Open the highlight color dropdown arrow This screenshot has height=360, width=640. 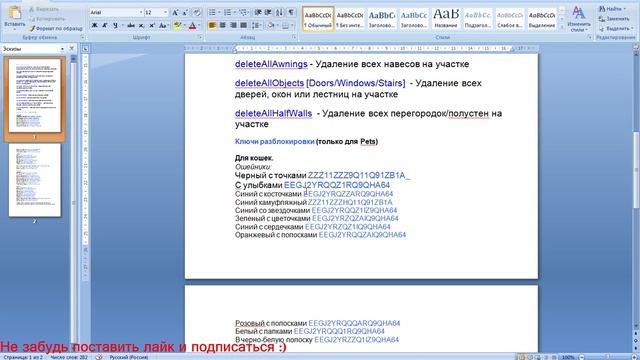coord(184,25)
